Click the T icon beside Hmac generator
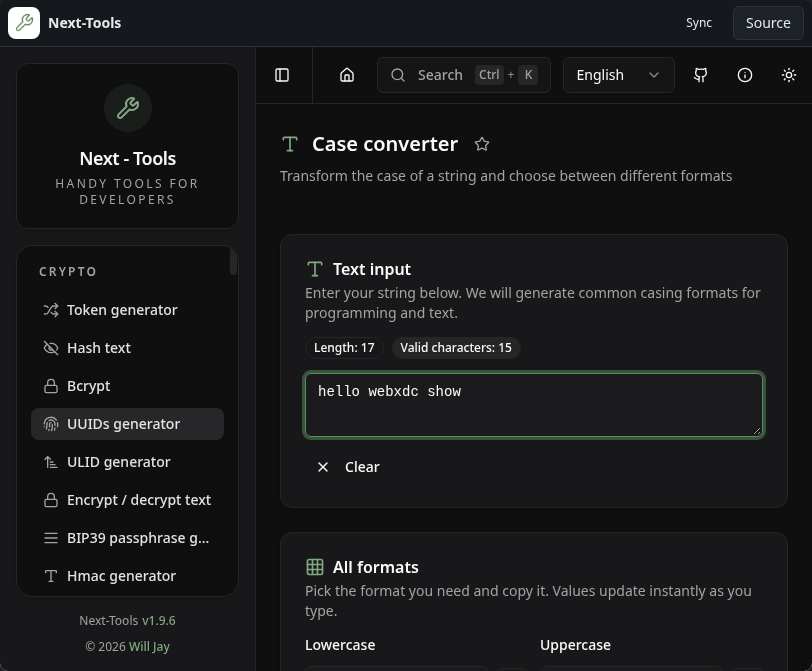 tap(51, 576)
